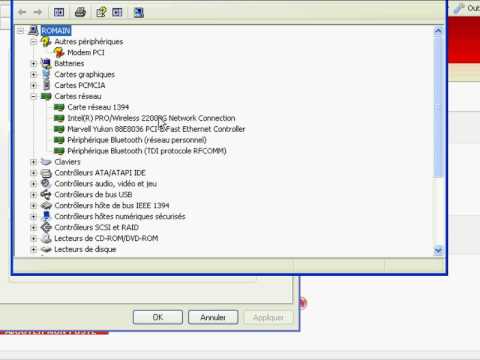This screenshot has width=480, height=360.
Task: Collapse Autres périphériques category
Action: pos(34,42)
